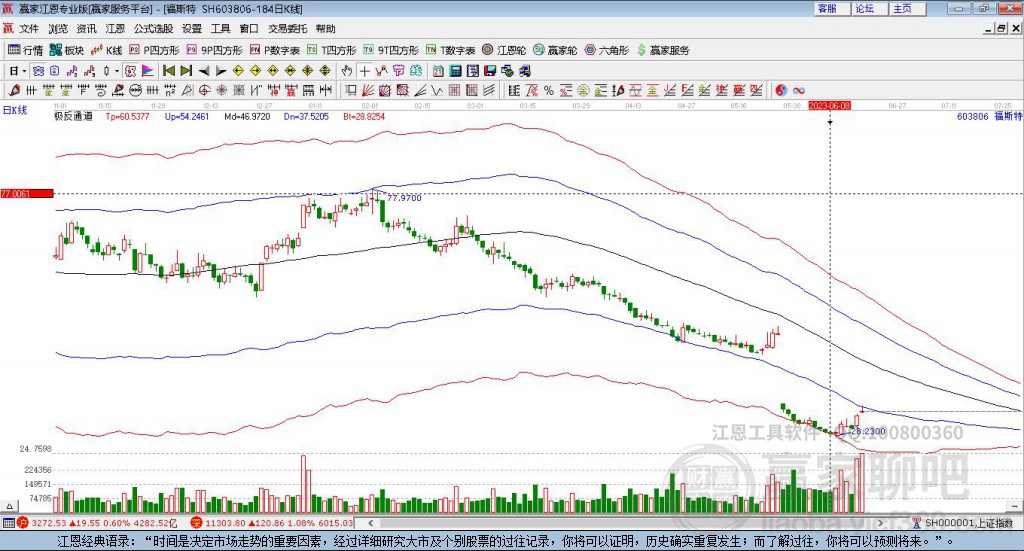The image size is (1024, 551).
Task: Select the percent sign drawing tool
Action: pos(549,91)
